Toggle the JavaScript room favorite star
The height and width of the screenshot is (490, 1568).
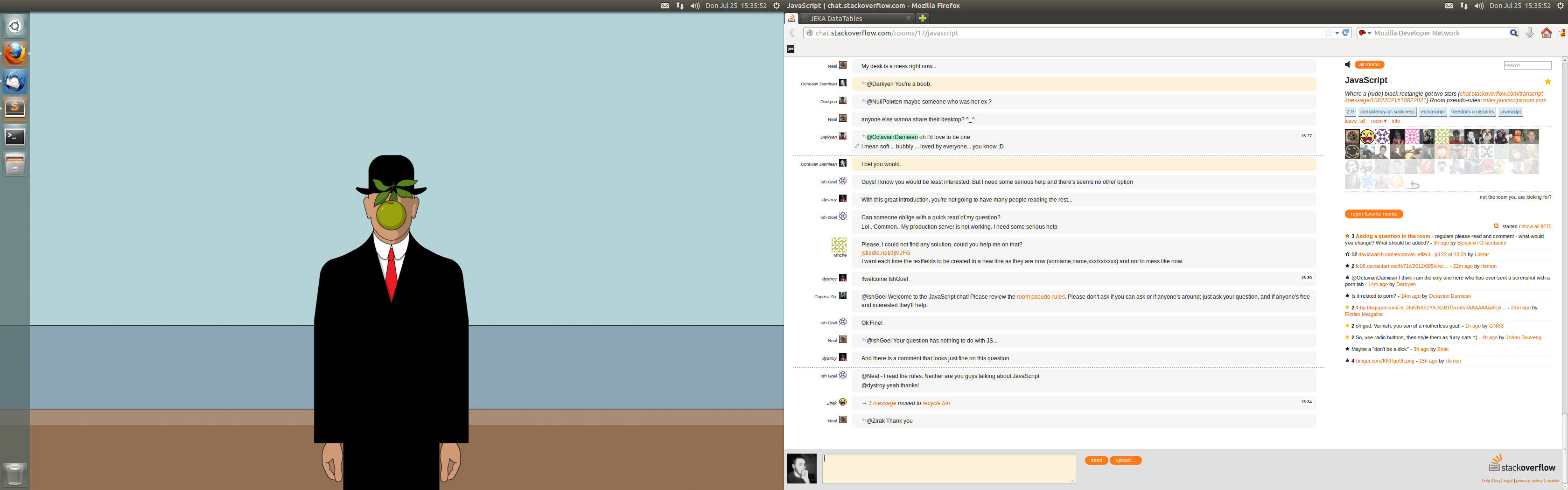(1547, 82)
